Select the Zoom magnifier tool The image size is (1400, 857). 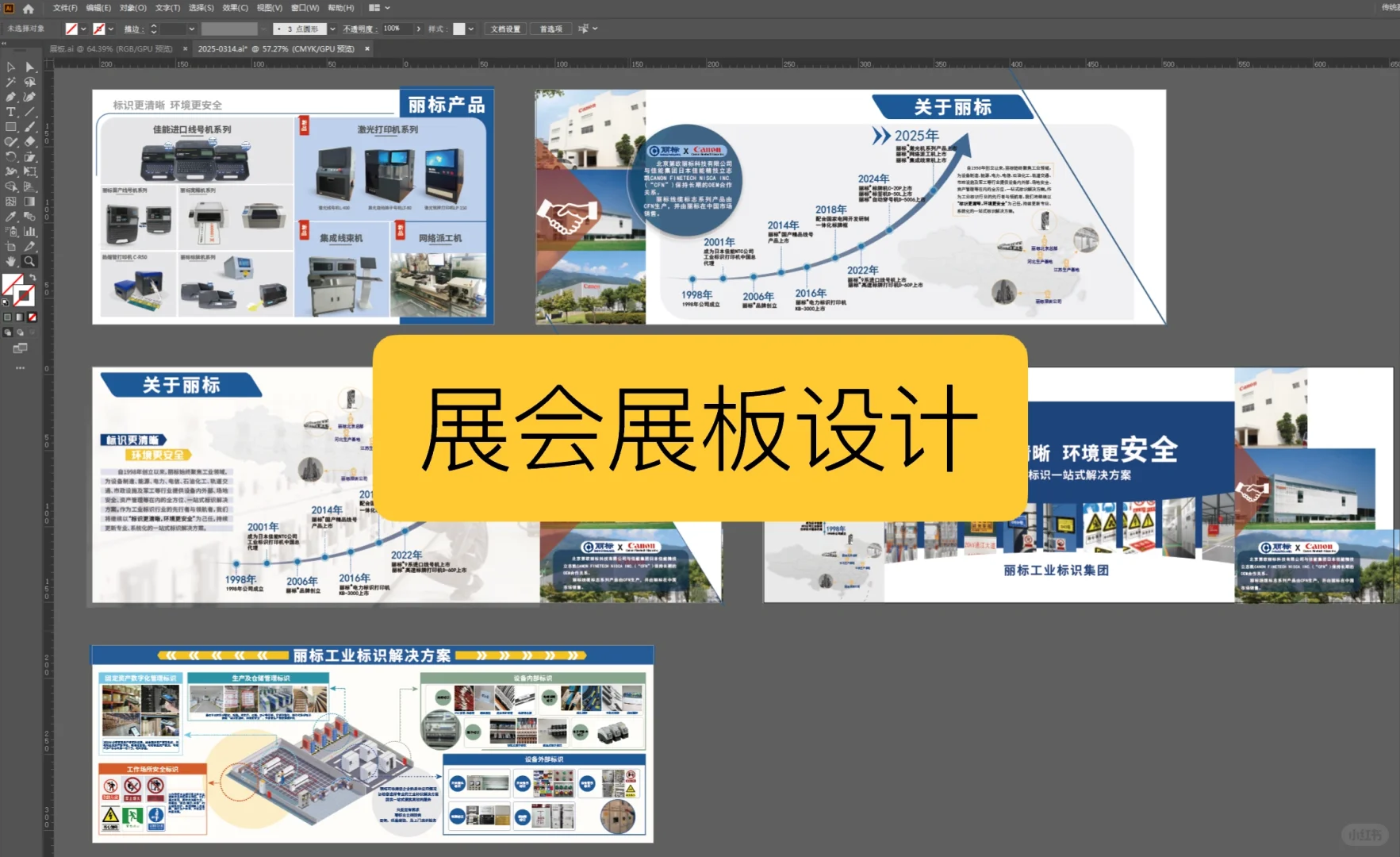pos(30,261)
